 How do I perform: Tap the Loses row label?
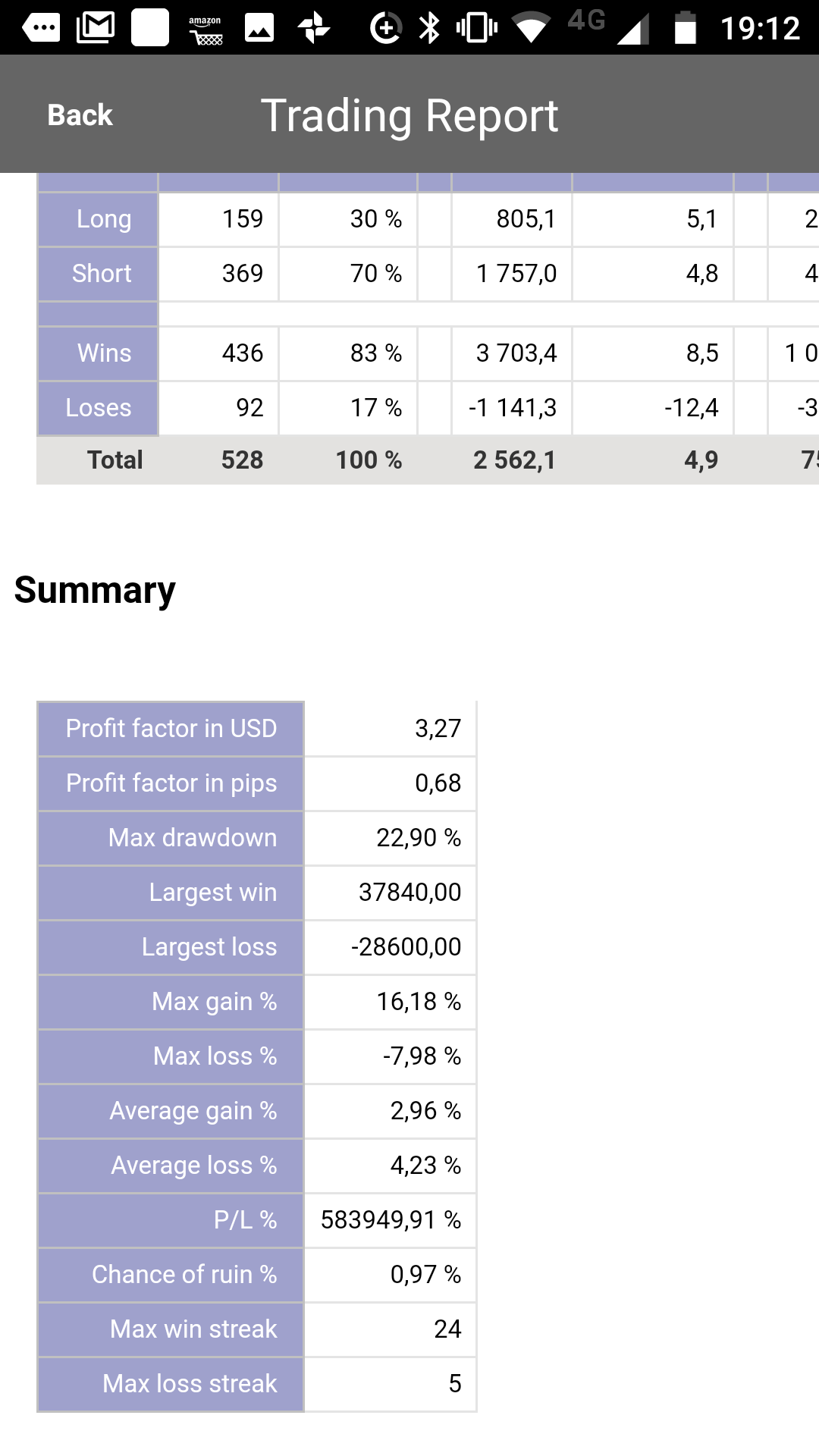(99, 408)
